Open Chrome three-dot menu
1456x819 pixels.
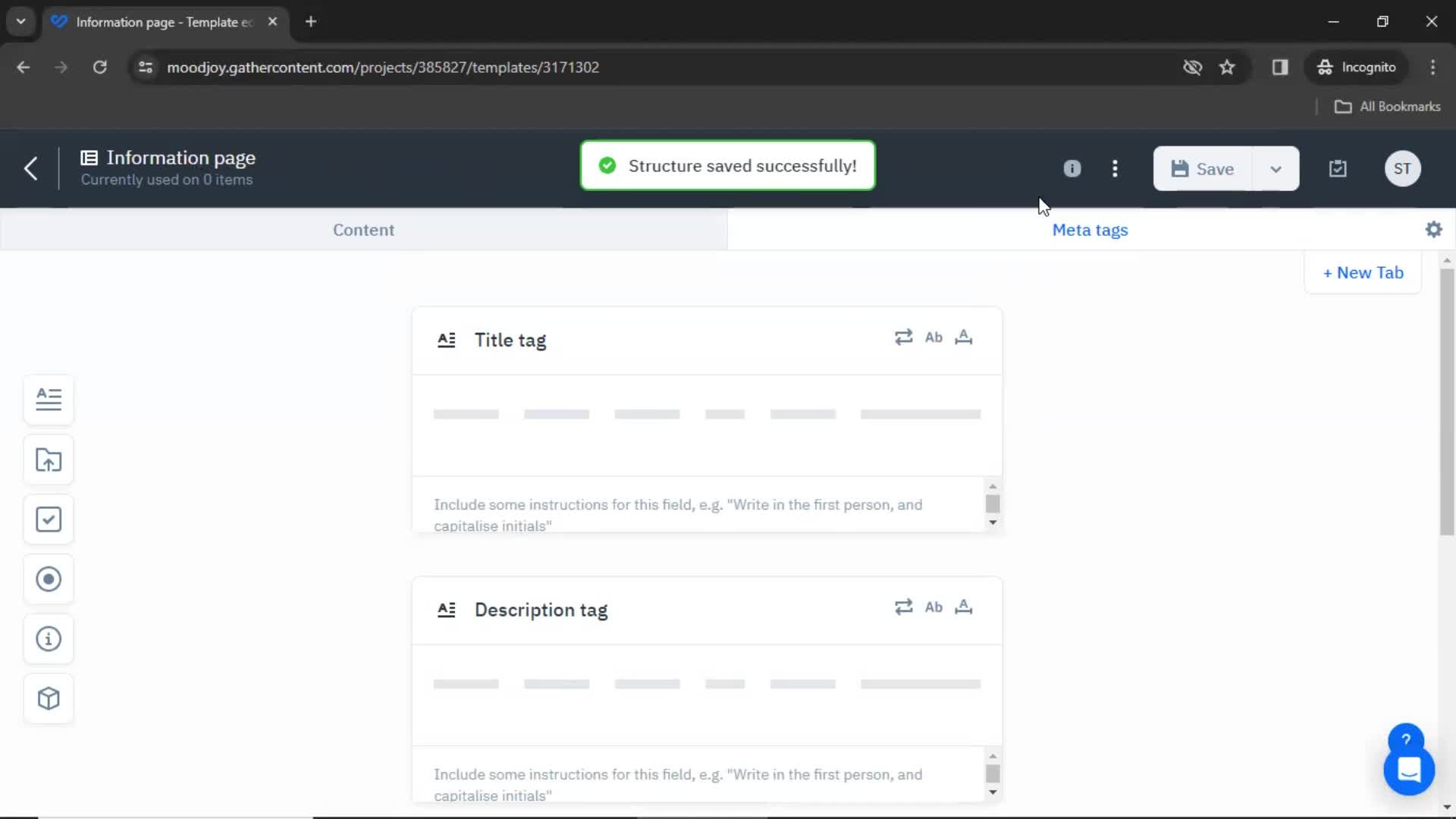[1432, 67]
